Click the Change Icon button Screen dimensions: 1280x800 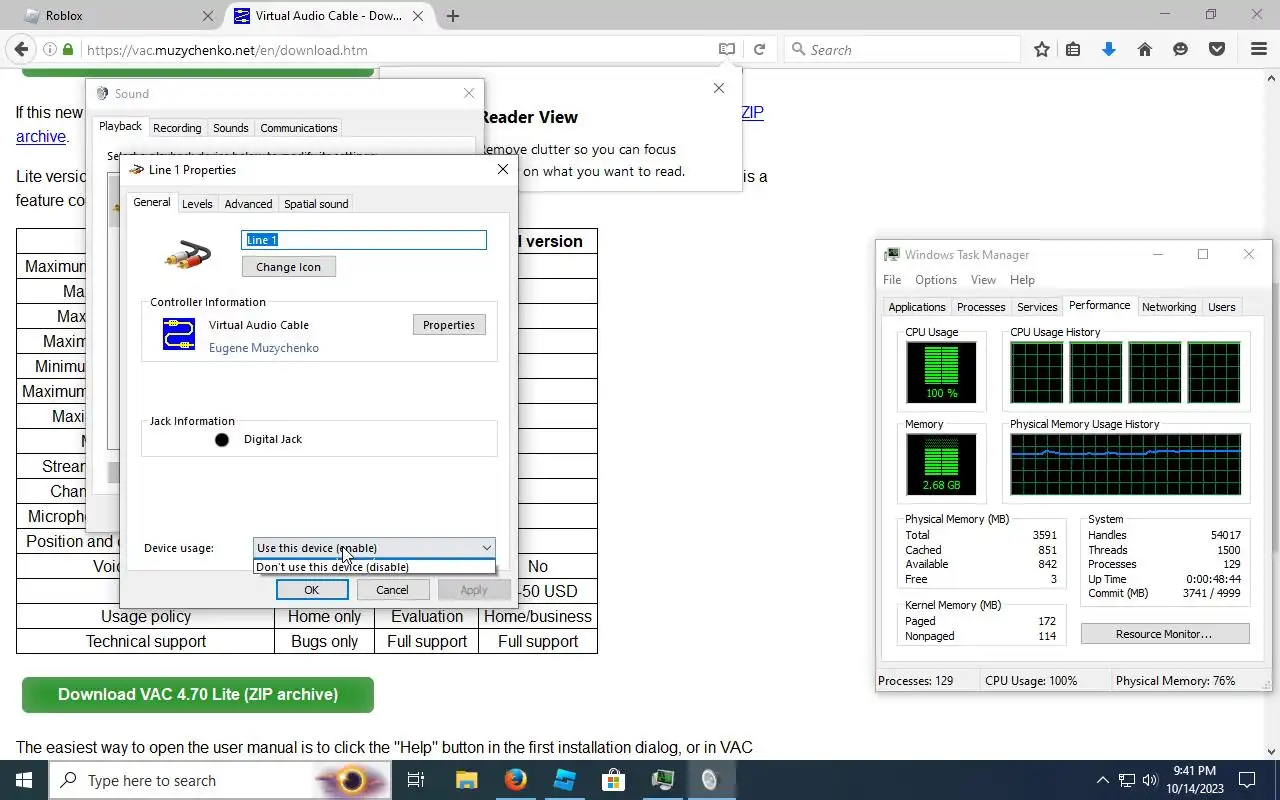point(288,267)
